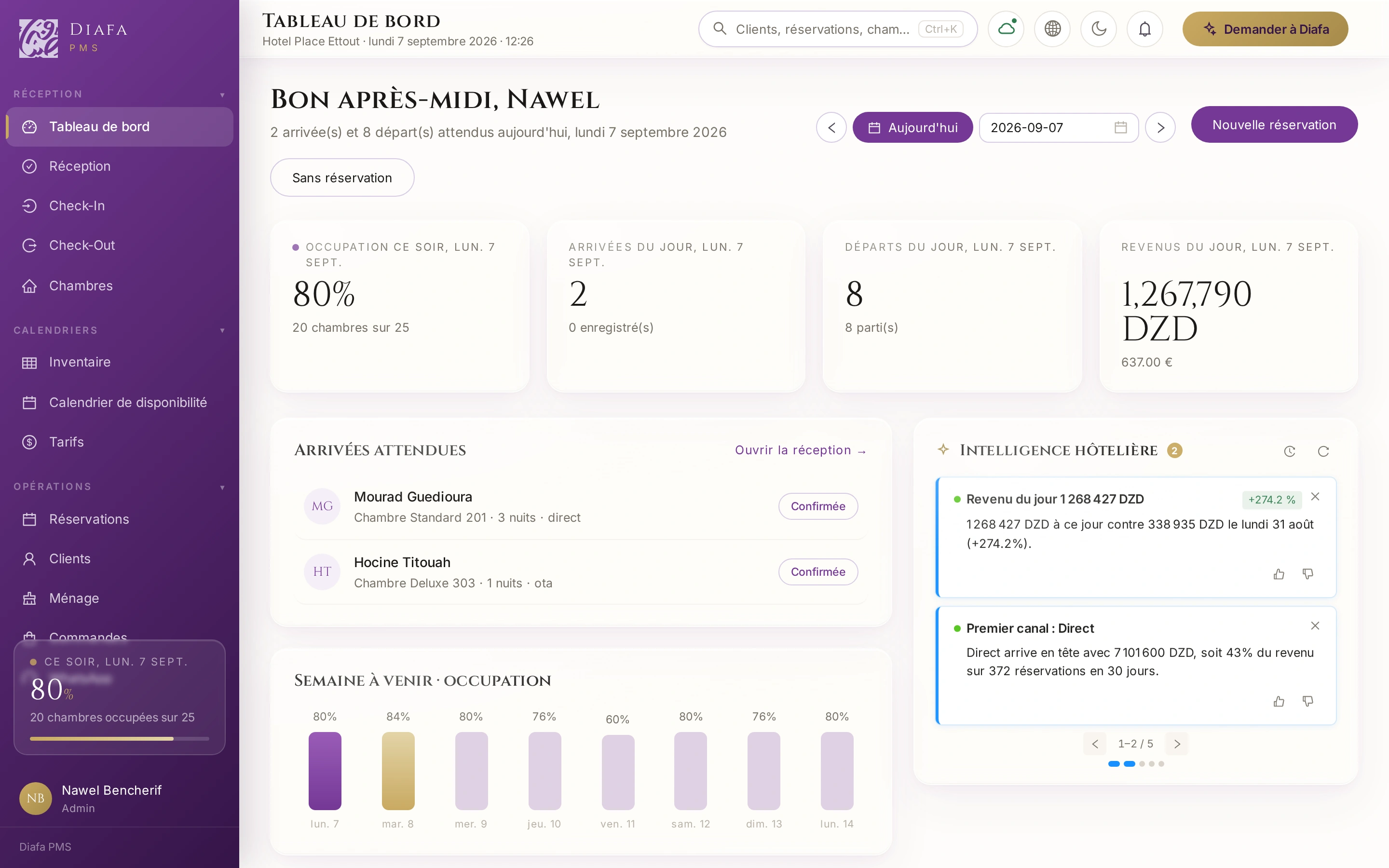Go to previous day arrow

[x=831, y=127]
